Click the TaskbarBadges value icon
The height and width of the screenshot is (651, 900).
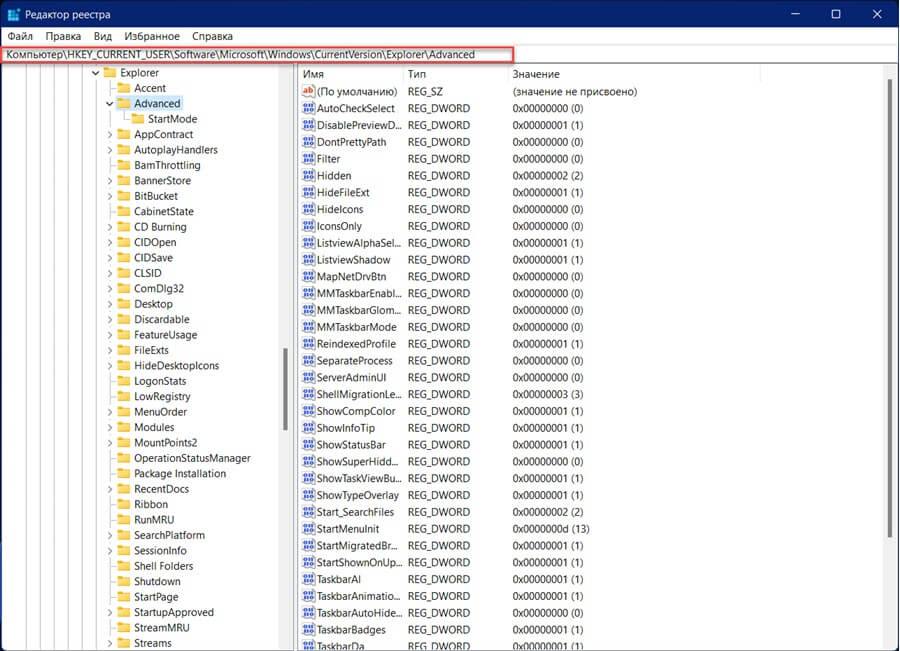[308, 630]
